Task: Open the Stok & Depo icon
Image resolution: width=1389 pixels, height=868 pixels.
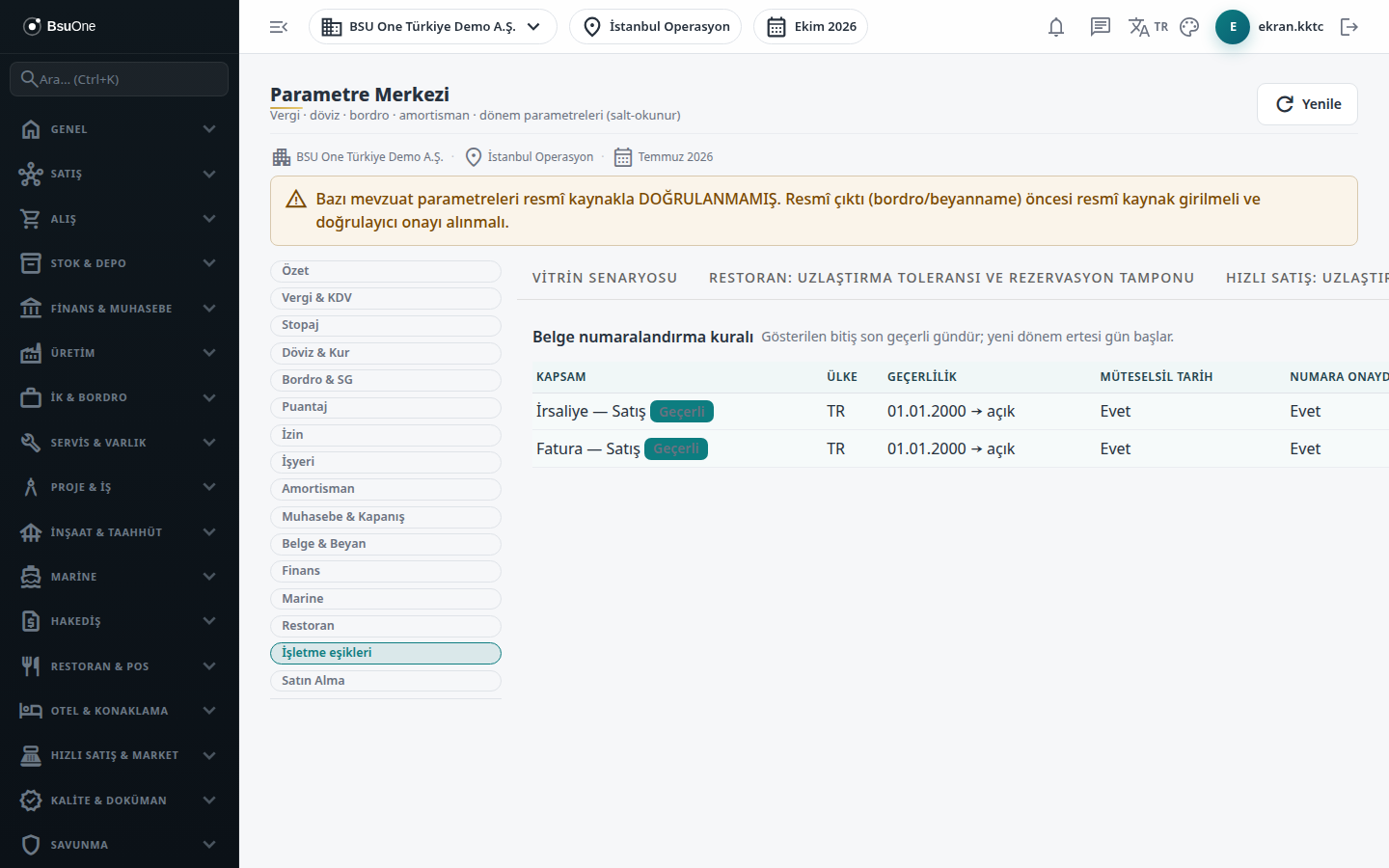Action: pos(31,263)
